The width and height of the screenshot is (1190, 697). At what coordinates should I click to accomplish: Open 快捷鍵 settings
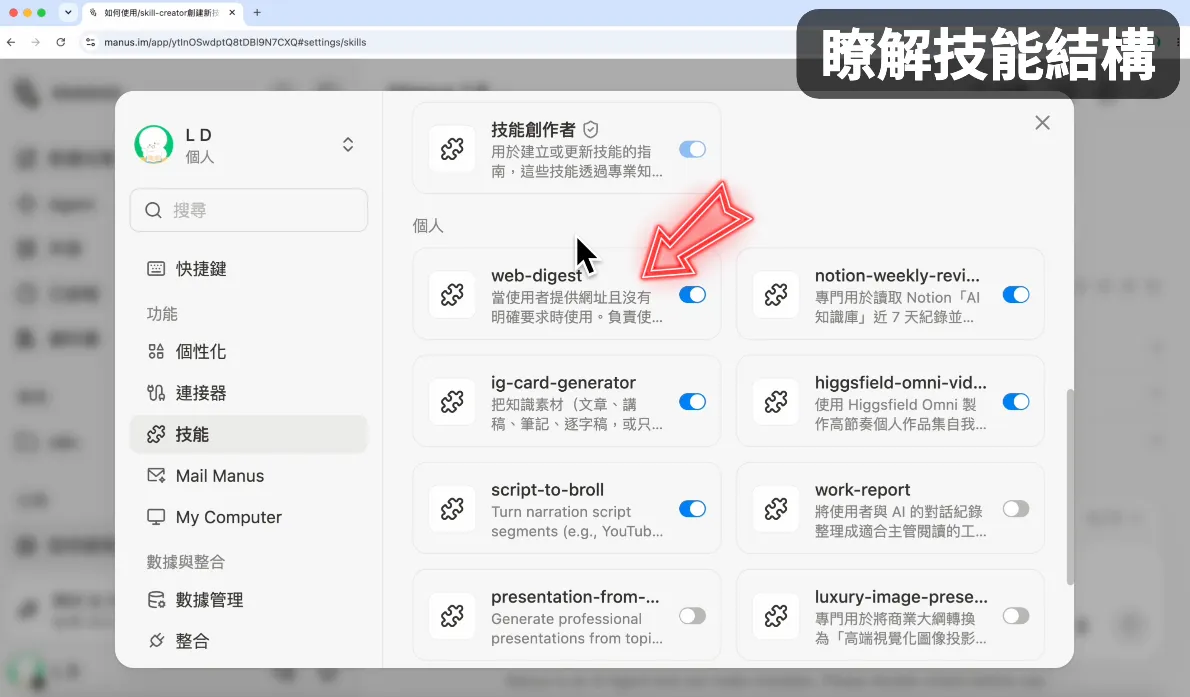click(249, 269)
